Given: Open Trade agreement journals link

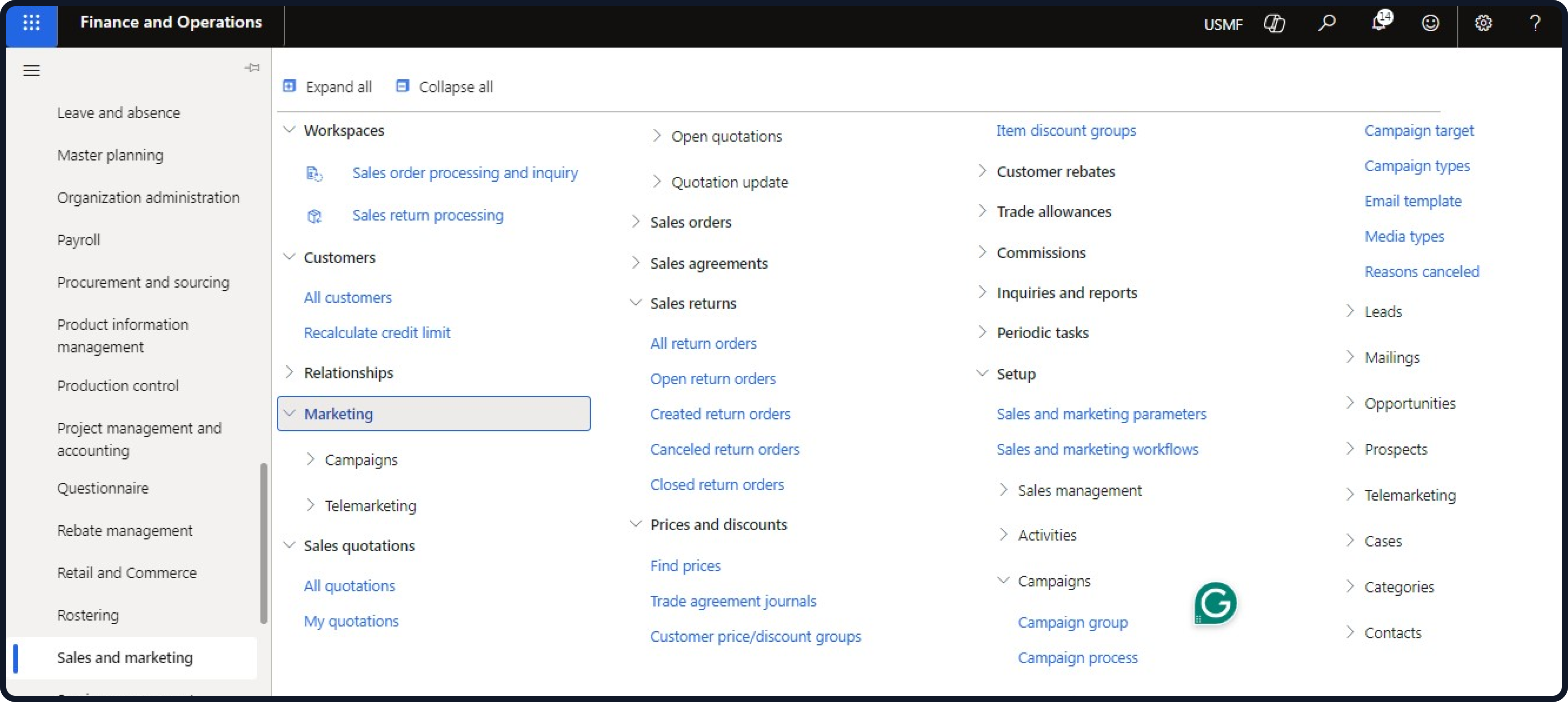Looking at the screenshot, I should coord(733,601).
